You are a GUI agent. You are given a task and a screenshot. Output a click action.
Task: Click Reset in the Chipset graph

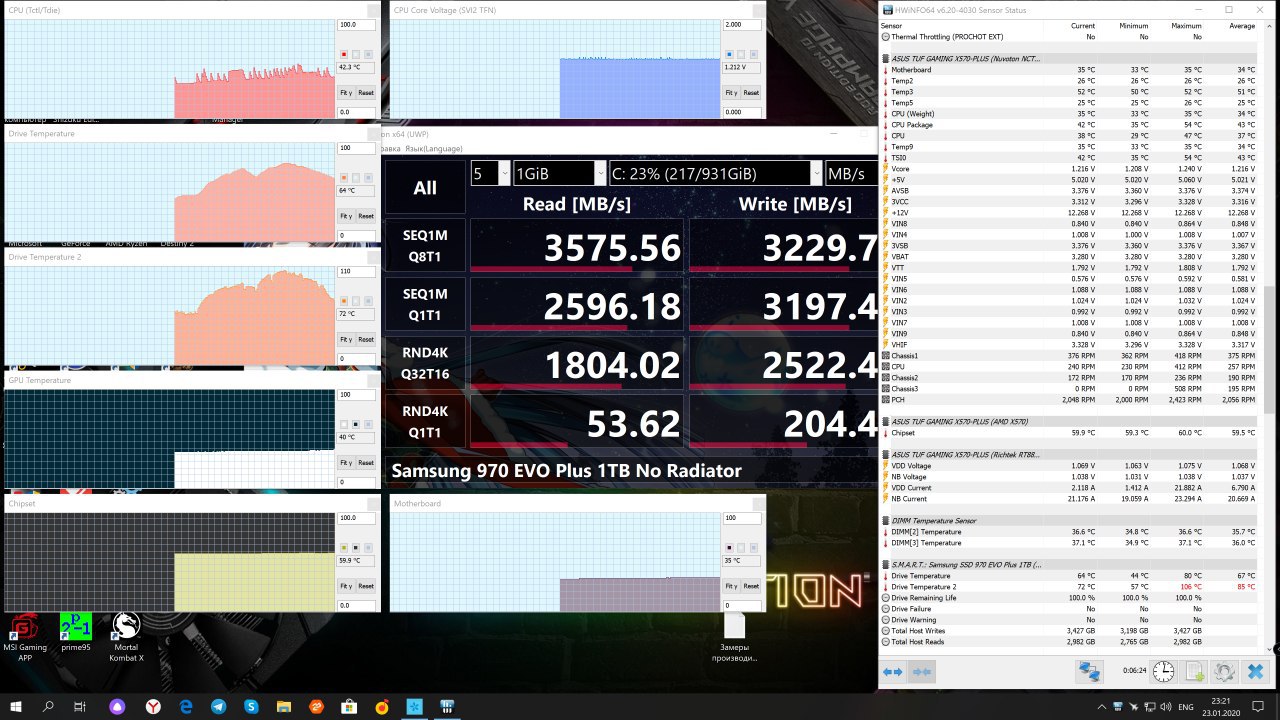click(366, 586)
